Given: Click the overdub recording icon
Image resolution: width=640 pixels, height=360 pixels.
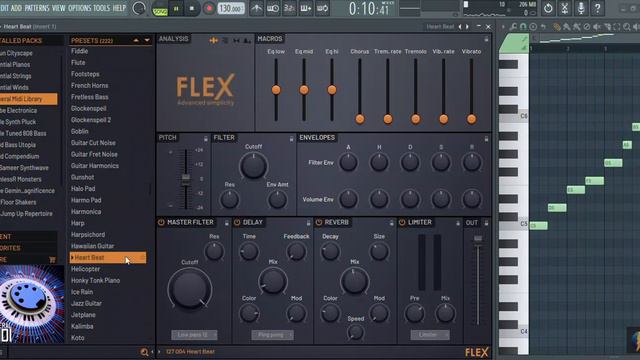Looking at the screenshot, I should point(306,9).
